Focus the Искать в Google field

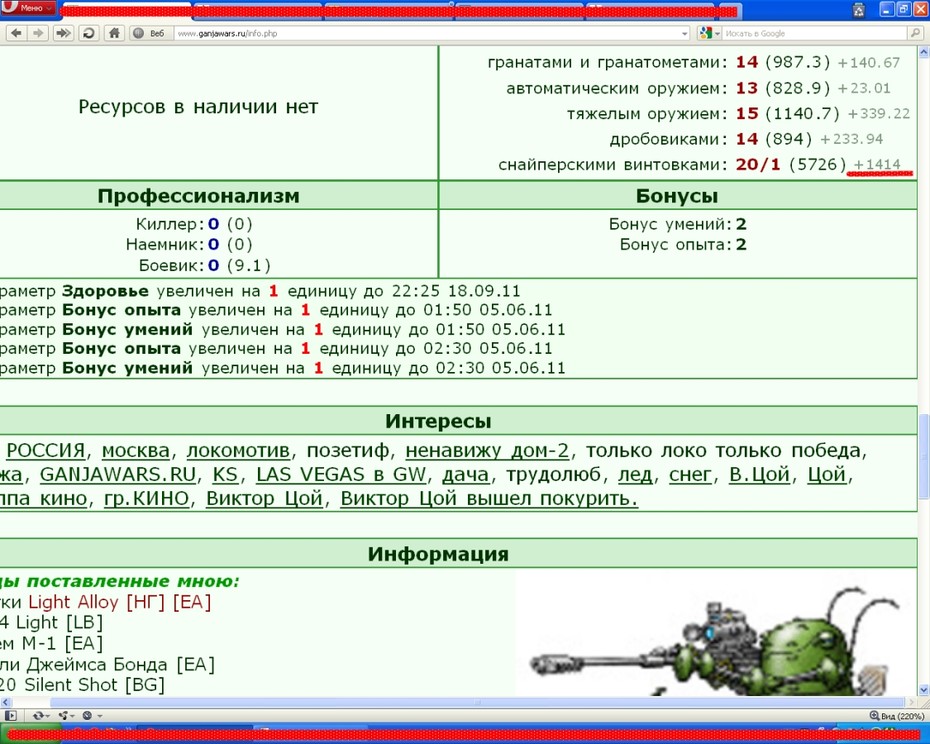816,34
